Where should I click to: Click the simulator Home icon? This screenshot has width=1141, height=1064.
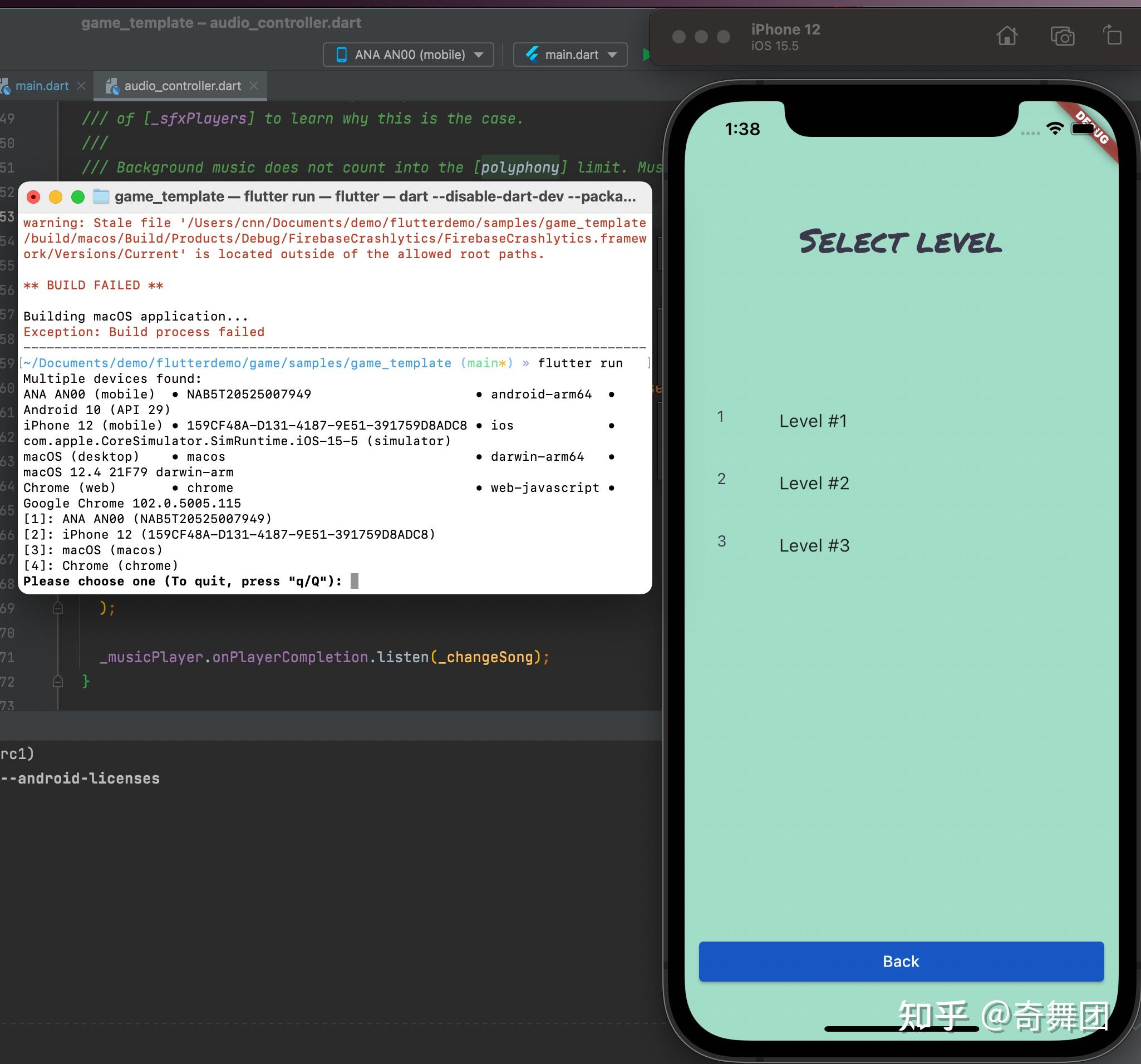1007,36
